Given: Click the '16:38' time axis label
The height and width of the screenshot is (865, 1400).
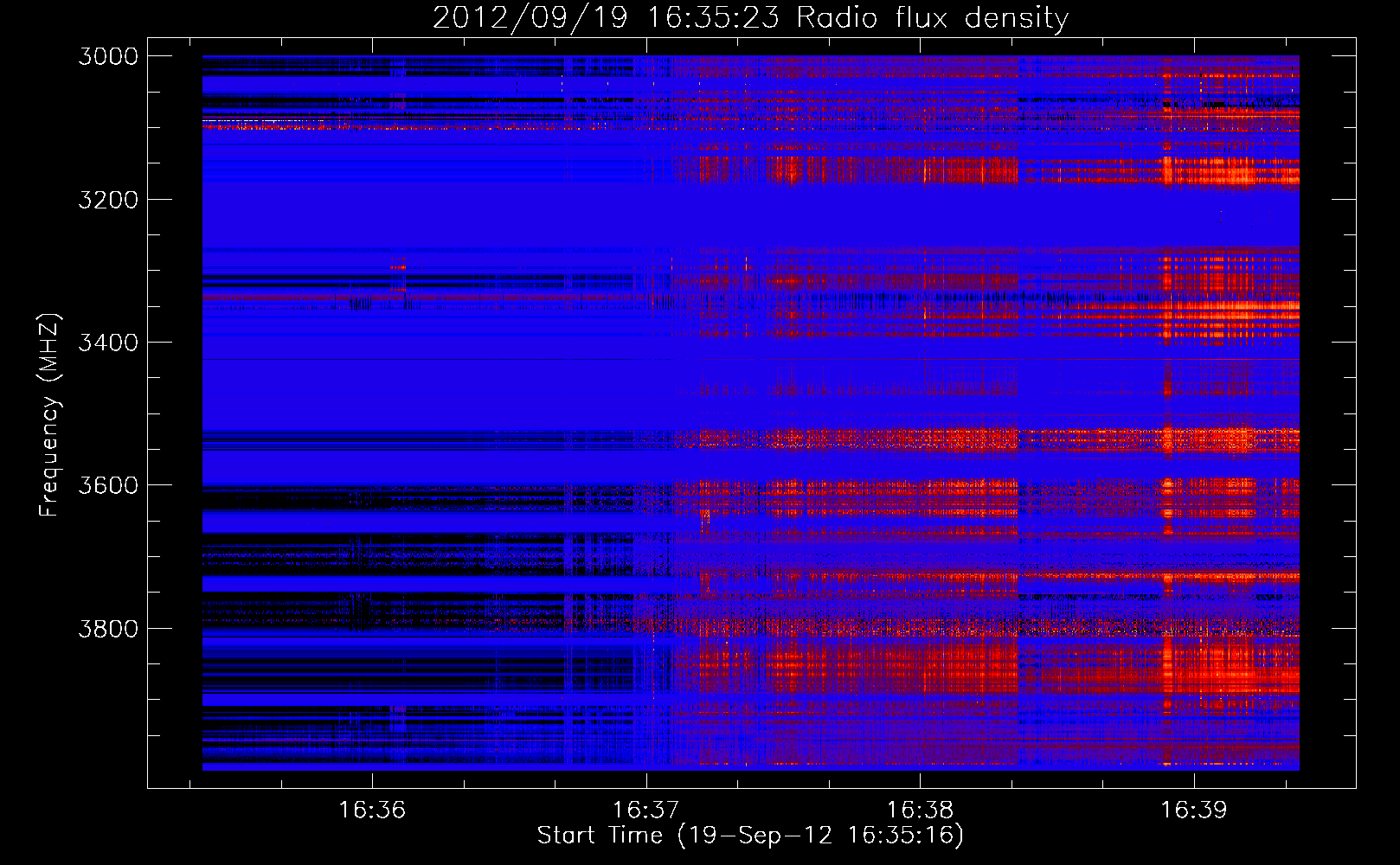Looking at the screenshot, I should [920, 810].
